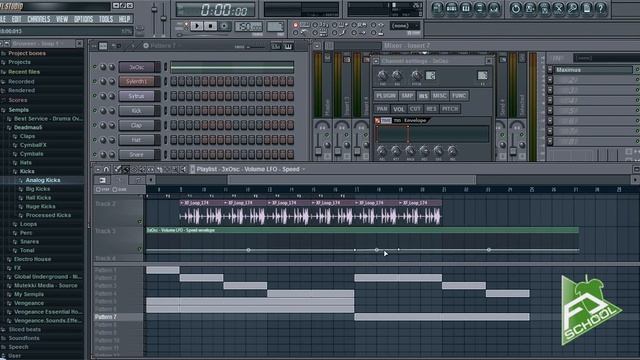
Task: Select the paint brush tool in Playlist toolbar
Action: (126, 169)
